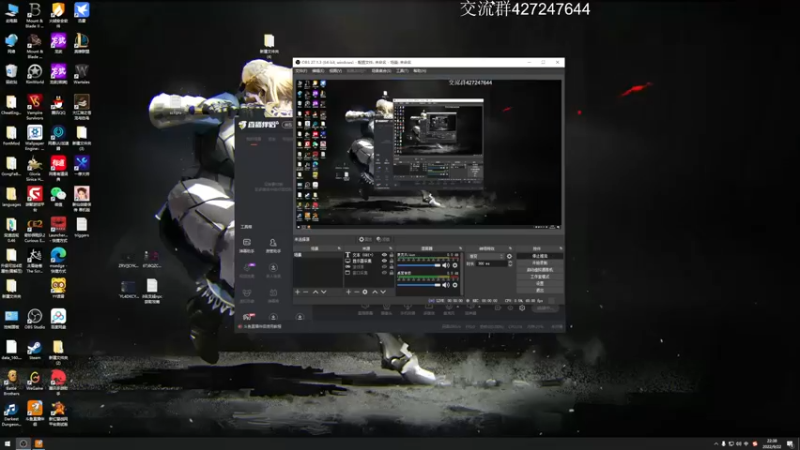Viewport: 800px width, 450px height.
Task: Add a new scene with plus icon
Action: (297, 292)
